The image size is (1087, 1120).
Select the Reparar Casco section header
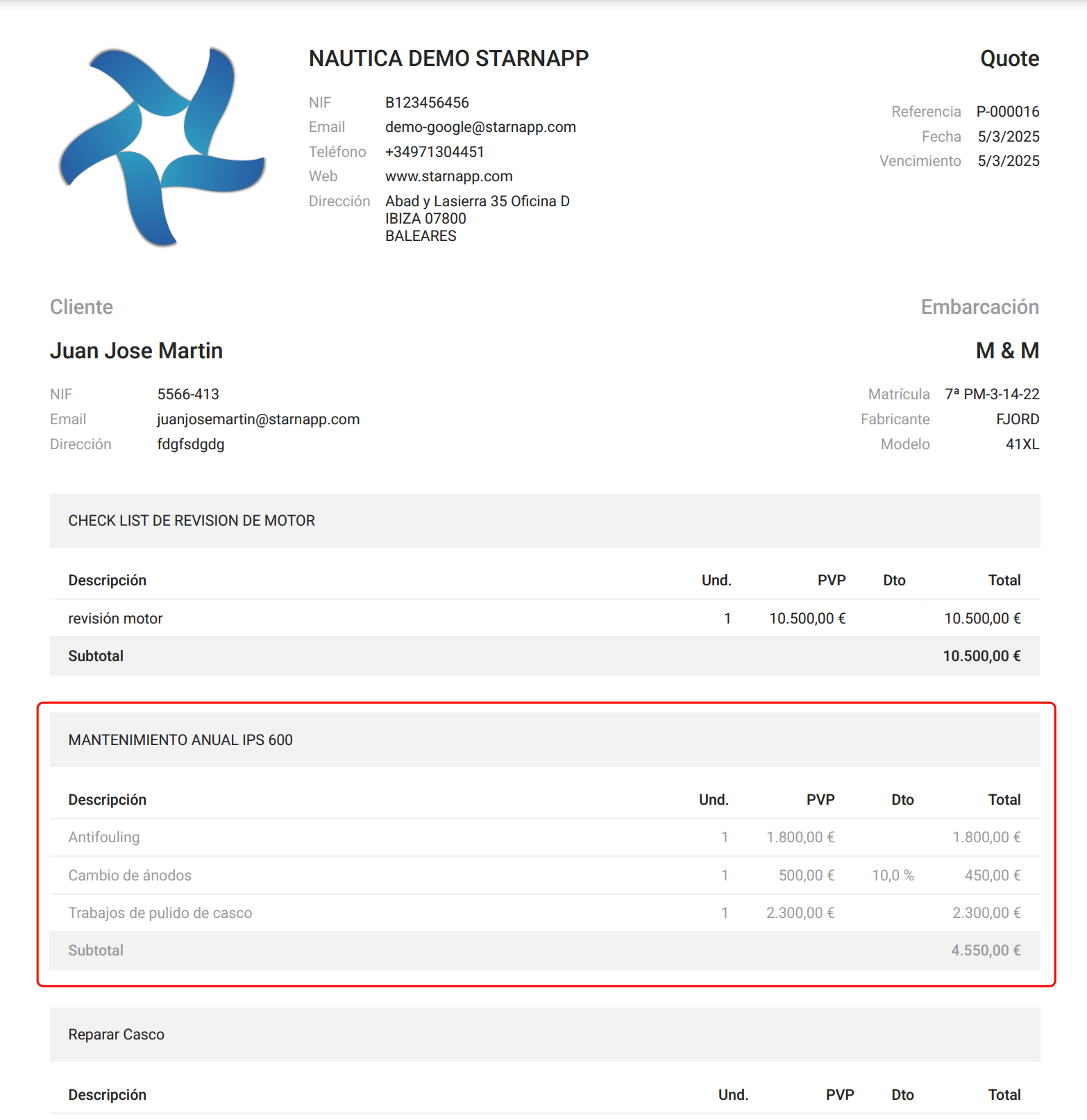click(x=545, y=1035)
